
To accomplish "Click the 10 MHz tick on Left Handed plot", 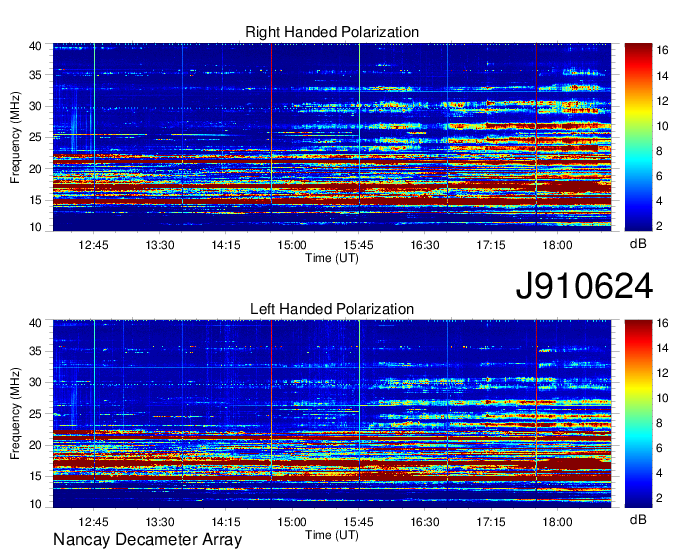I will point(36,504).
